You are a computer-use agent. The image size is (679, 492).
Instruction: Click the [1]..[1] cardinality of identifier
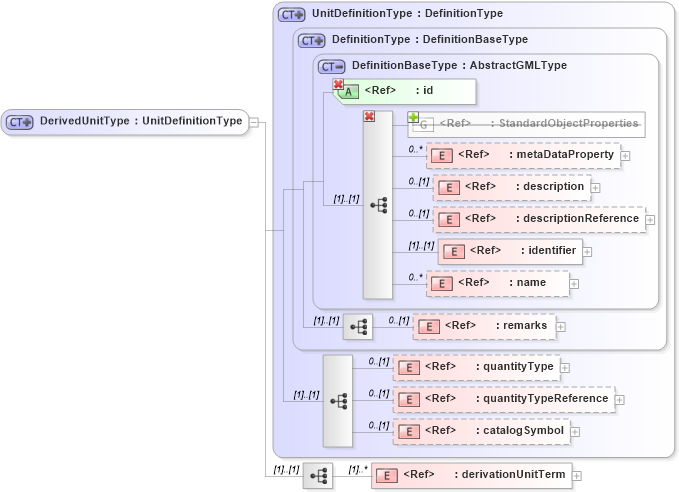421,246
